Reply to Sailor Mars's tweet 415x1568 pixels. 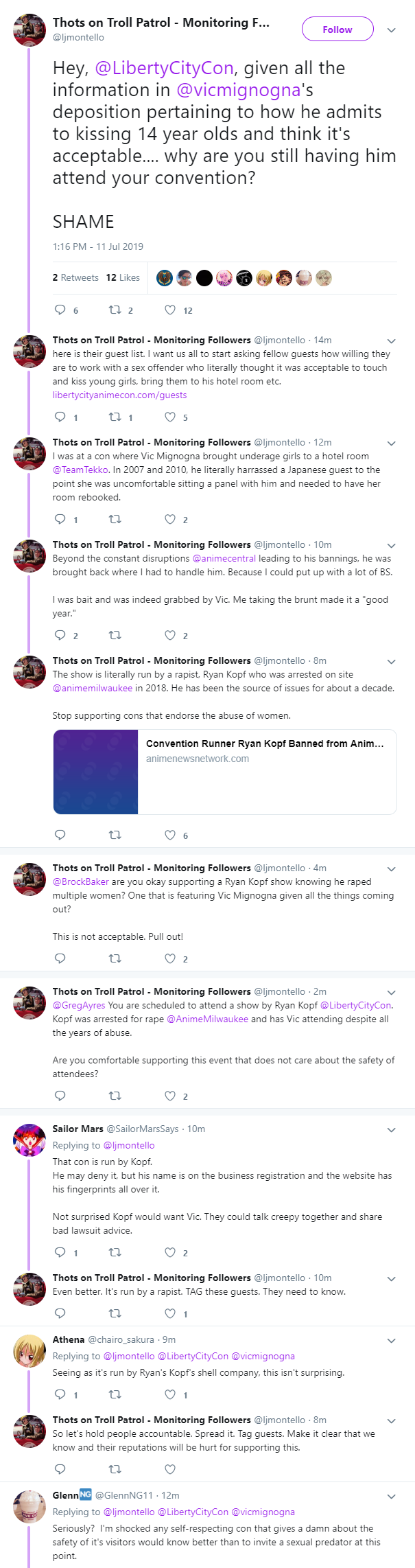pos(60,1252)
